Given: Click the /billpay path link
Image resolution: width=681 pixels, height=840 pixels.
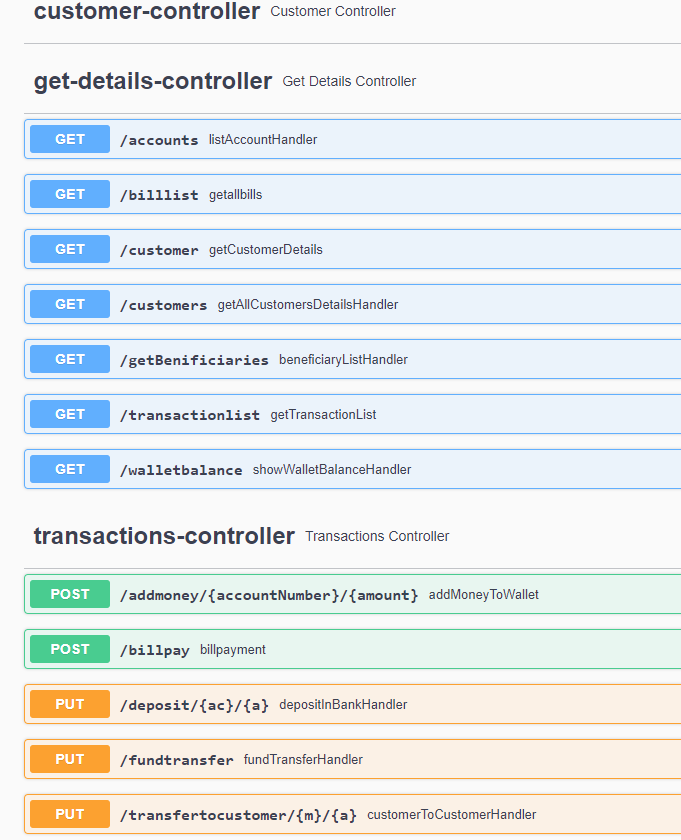Looking at the screenshot, I should (x=154, y=650).
